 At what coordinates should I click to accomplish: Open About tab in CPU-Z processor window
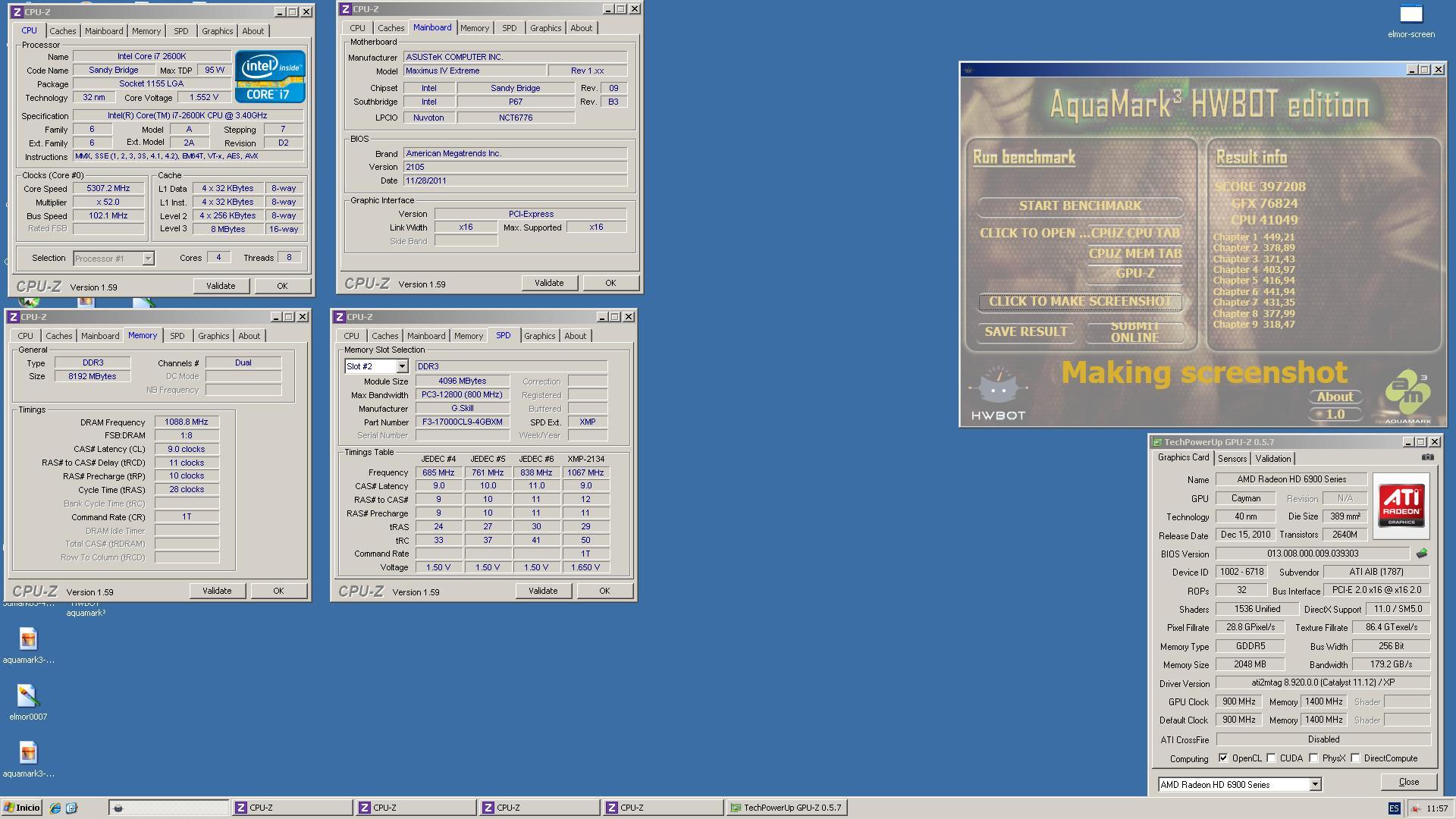point(253,31)
